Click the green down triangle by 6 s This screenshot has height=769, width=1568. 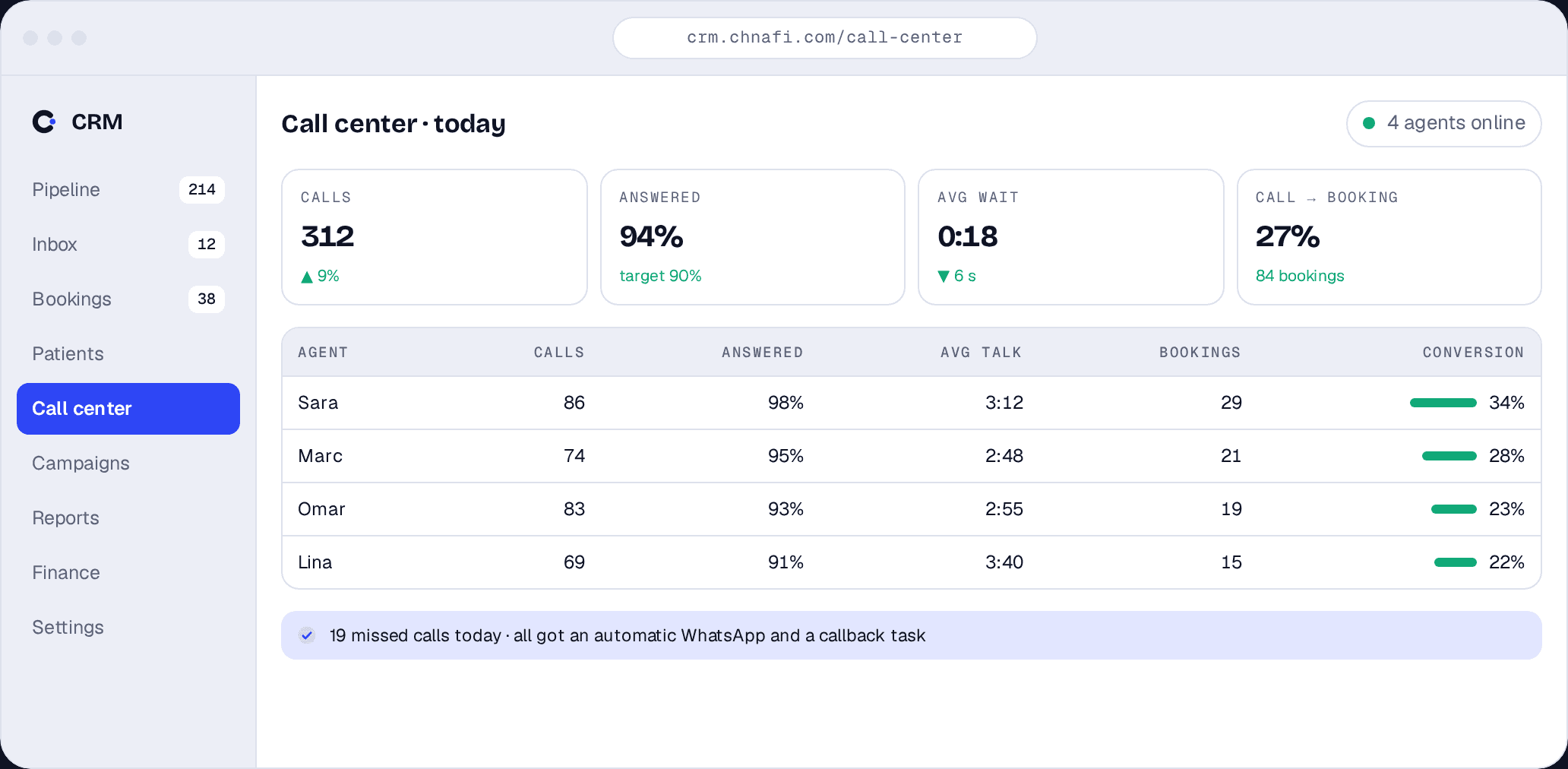[944, 277]
